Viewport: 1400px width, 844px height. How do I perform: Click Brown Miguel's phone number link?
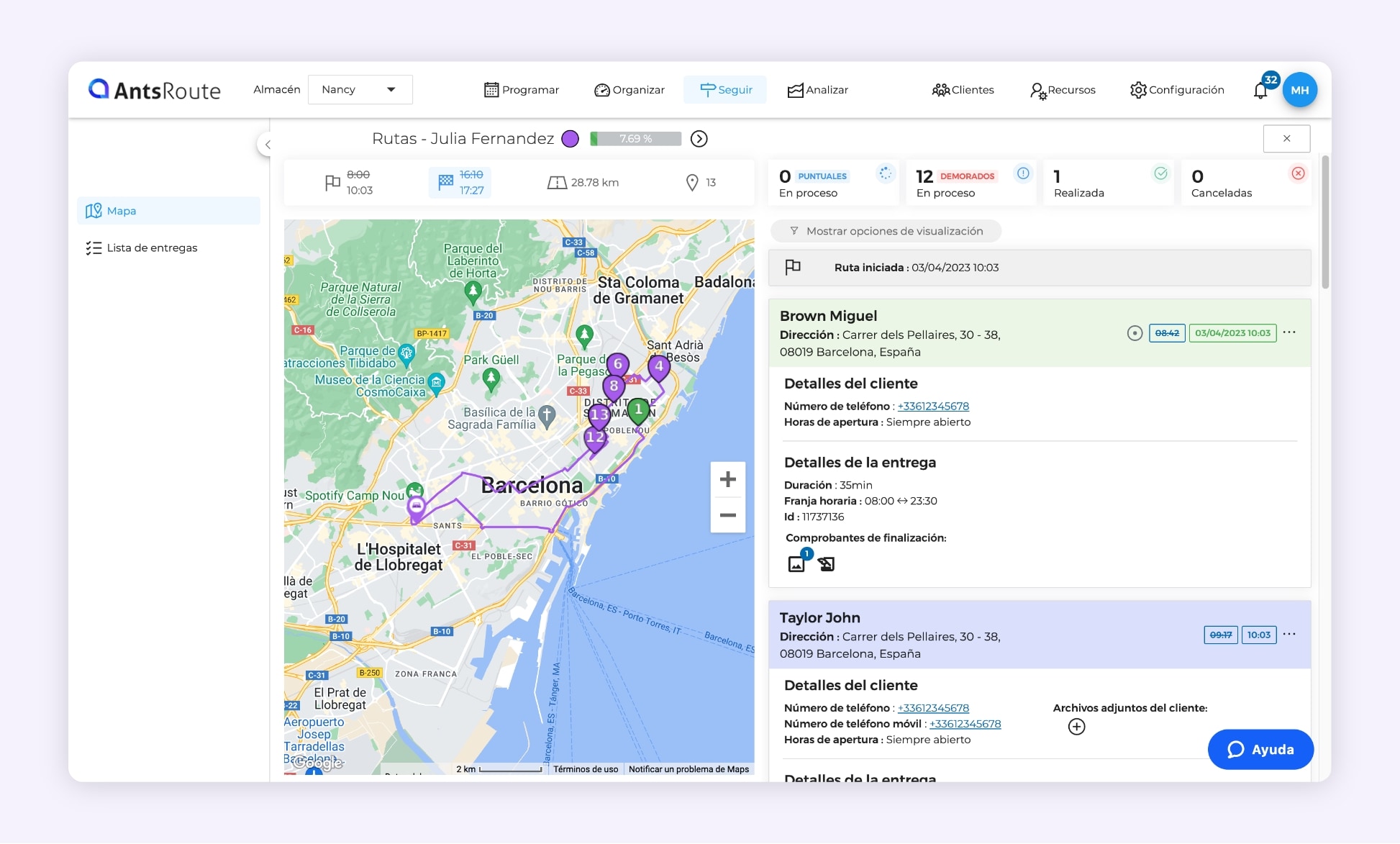[x=933, y=406]
